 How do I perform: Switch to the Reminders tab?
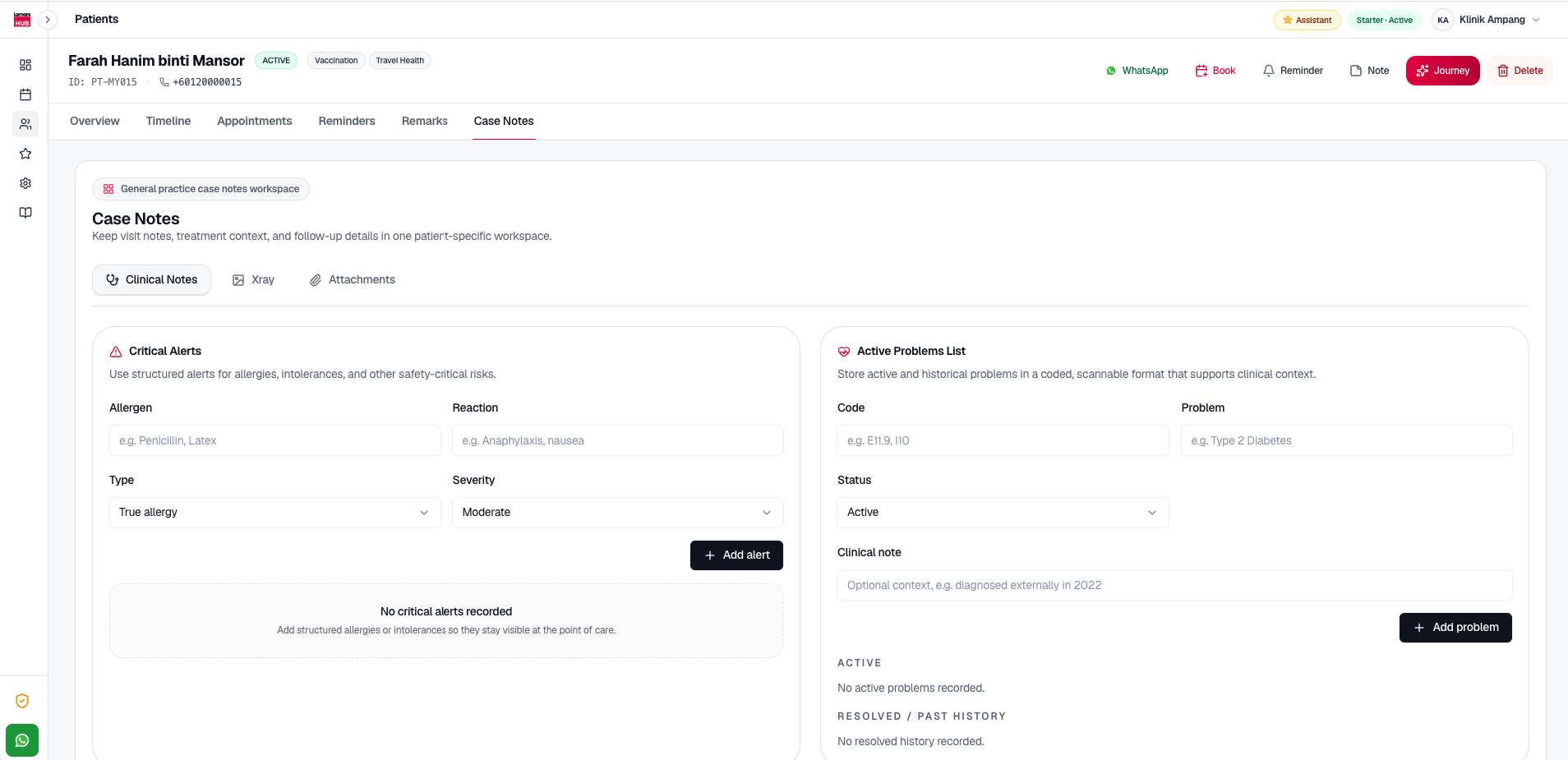pos(347,121)
